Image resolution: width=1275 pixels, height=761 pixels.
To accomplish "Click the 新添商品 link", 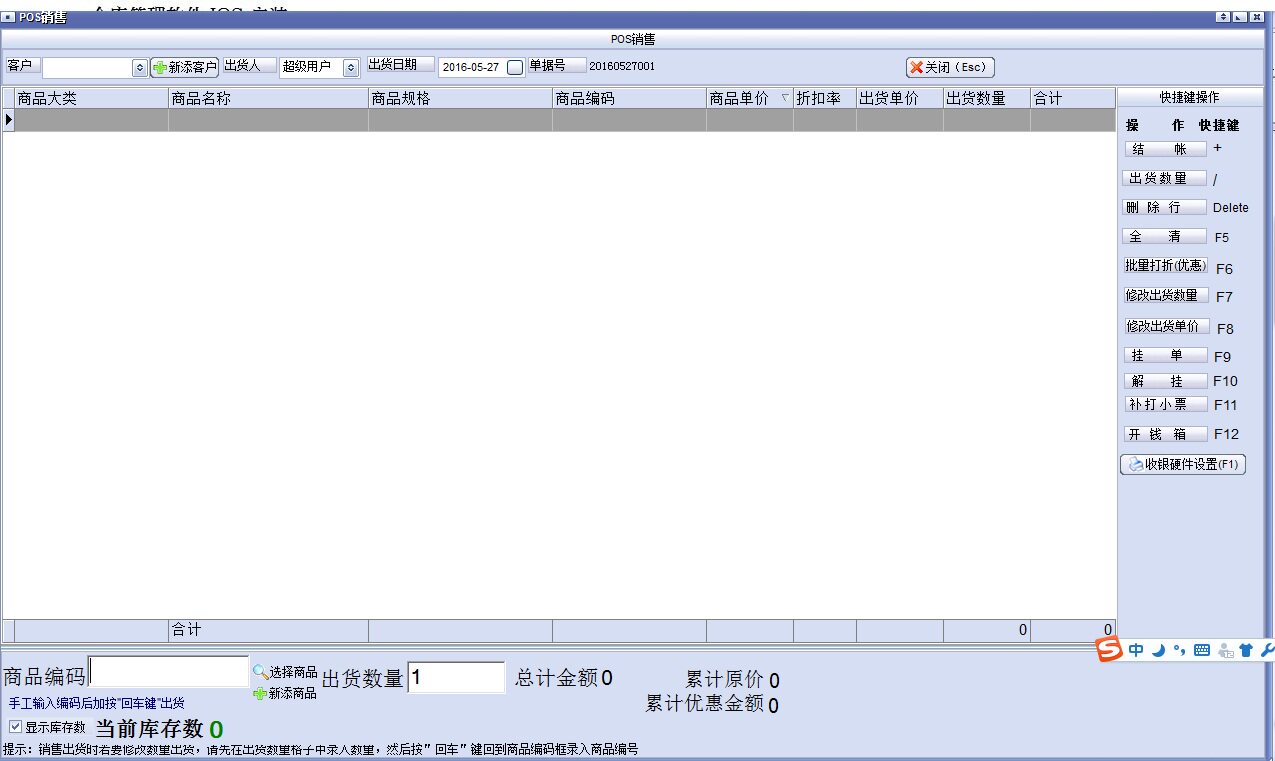I will (292, 693).
